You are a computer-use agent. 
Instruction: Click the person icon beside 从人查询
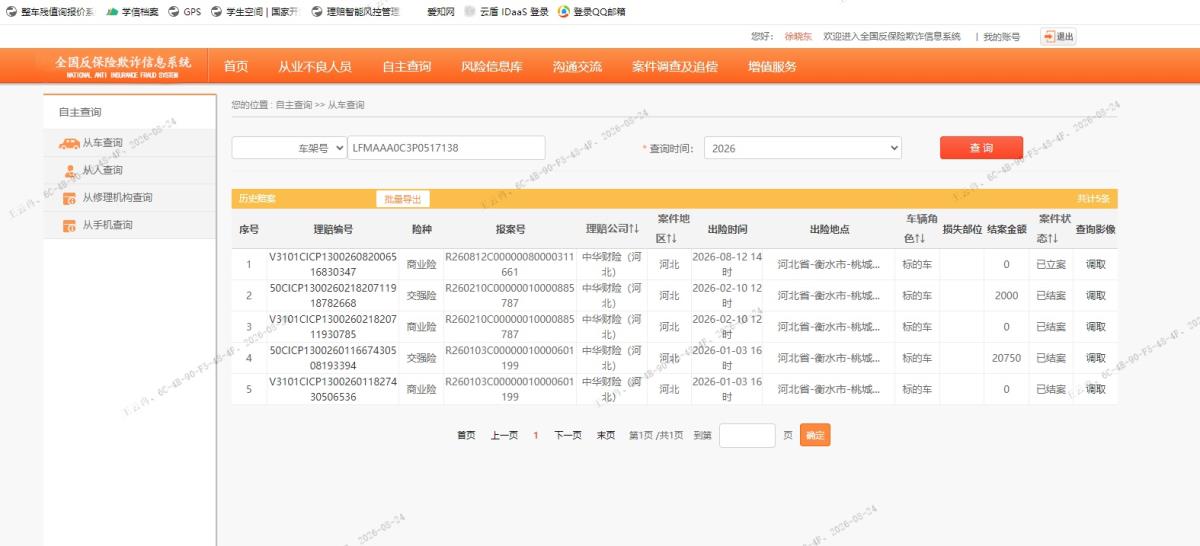coord(69,171)
